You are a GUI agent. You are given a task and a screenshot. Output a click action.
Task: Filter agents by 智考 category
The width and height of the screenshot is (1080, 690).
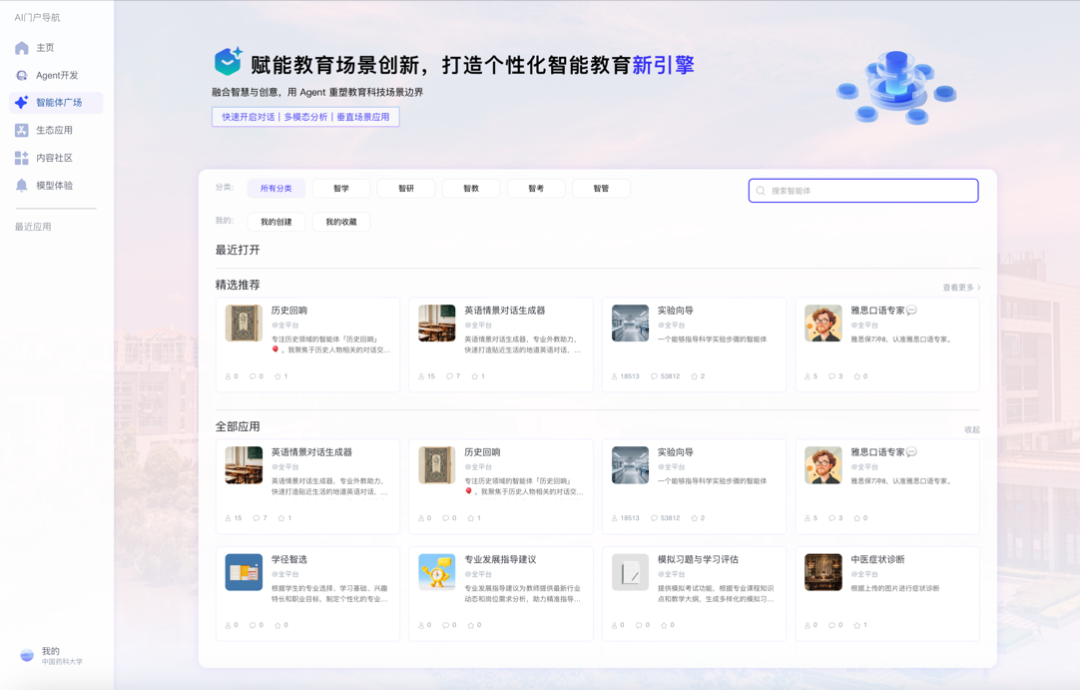[x=536, y=188]
